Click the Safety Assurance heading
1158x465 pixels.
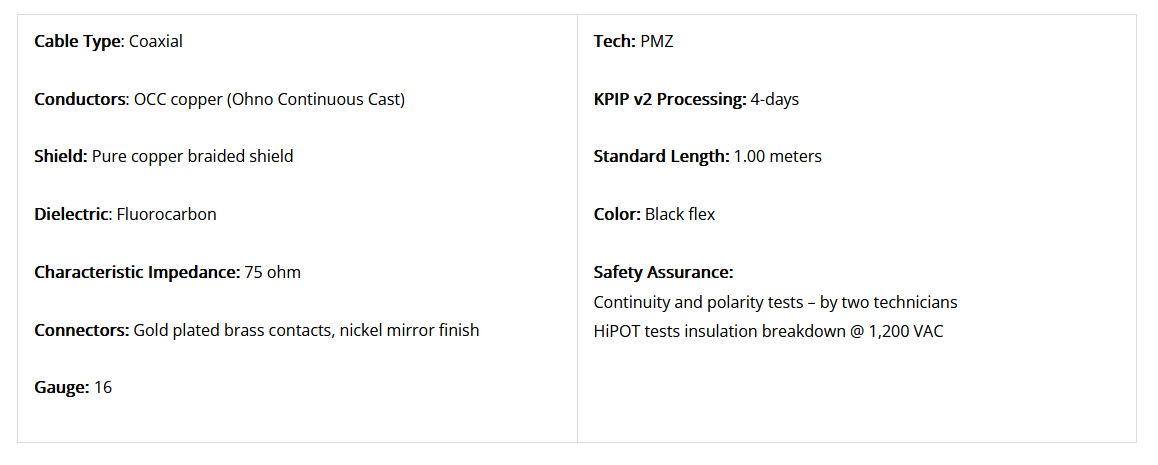coord(663,272)
